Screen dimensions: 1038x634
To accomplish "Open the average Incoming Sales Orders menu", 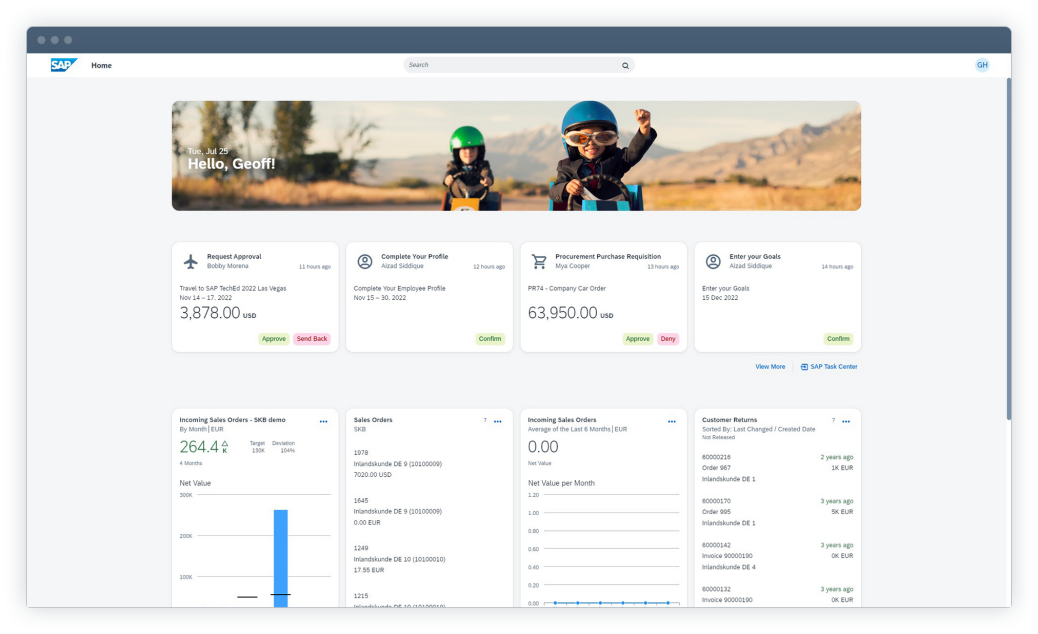I will [671, 422].
